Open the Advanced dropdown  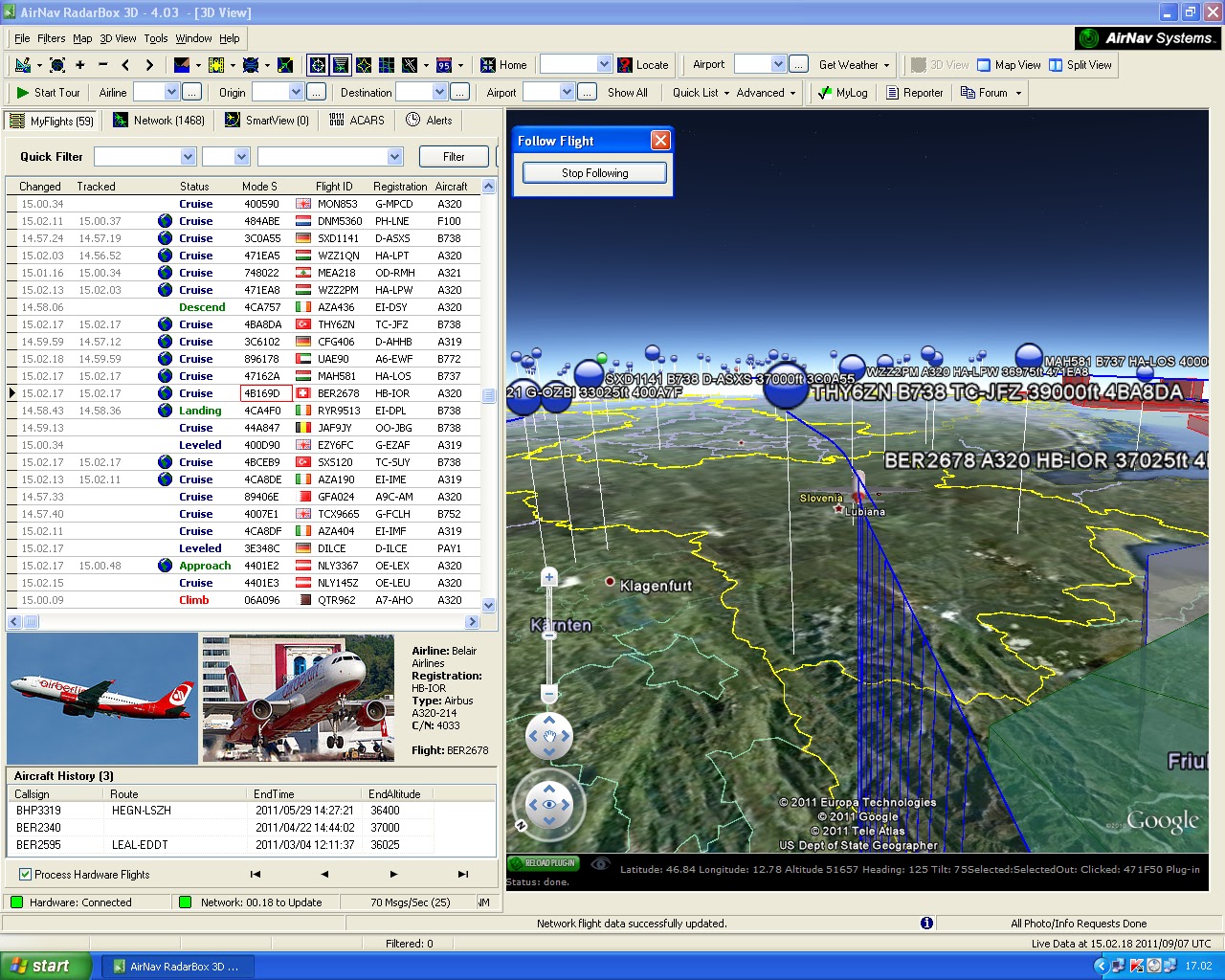pyautogui.click(x=766, y=93)
